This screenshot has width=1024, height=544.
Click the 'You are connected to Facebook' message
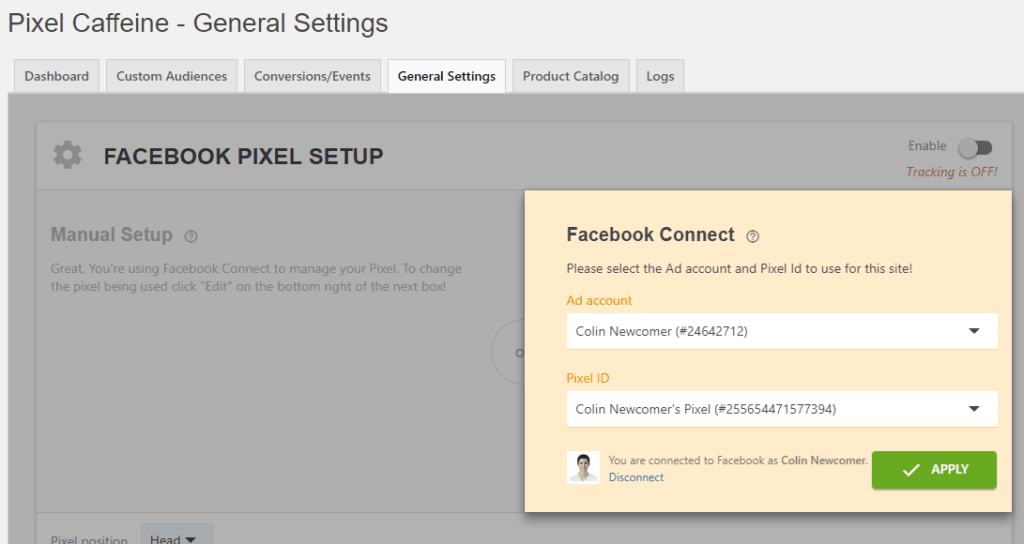pyautogui.click(x=738, y=460)
